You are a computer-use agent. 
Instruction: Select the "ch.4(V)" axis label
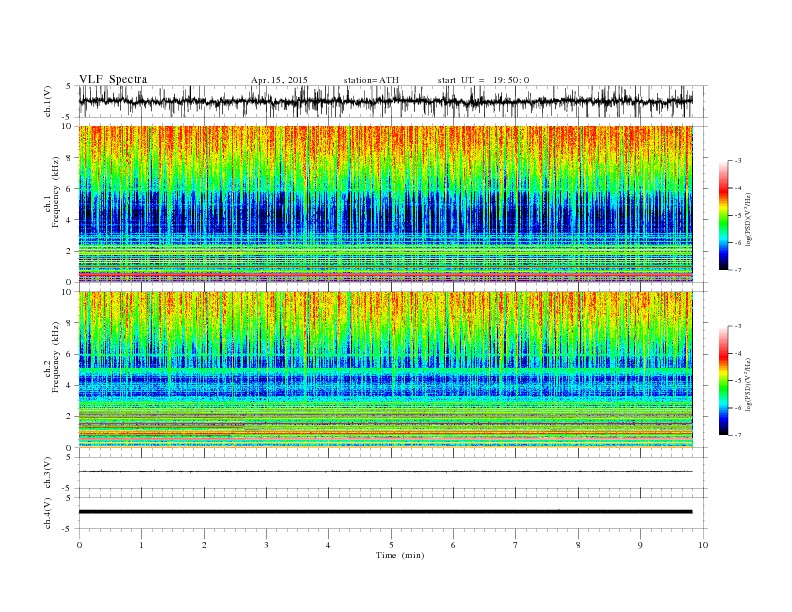tap(47, 514)
